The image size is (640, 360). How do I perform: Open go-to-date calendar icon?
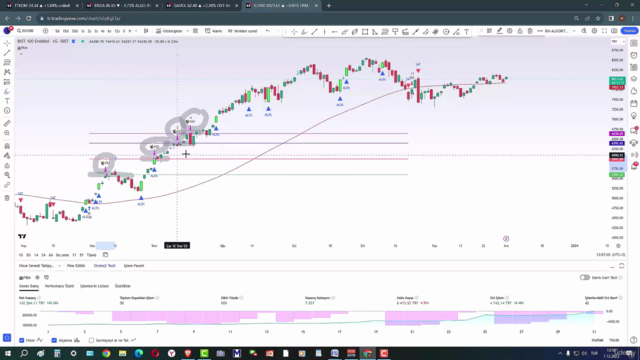pyautogui.click(x=105, y=255)
